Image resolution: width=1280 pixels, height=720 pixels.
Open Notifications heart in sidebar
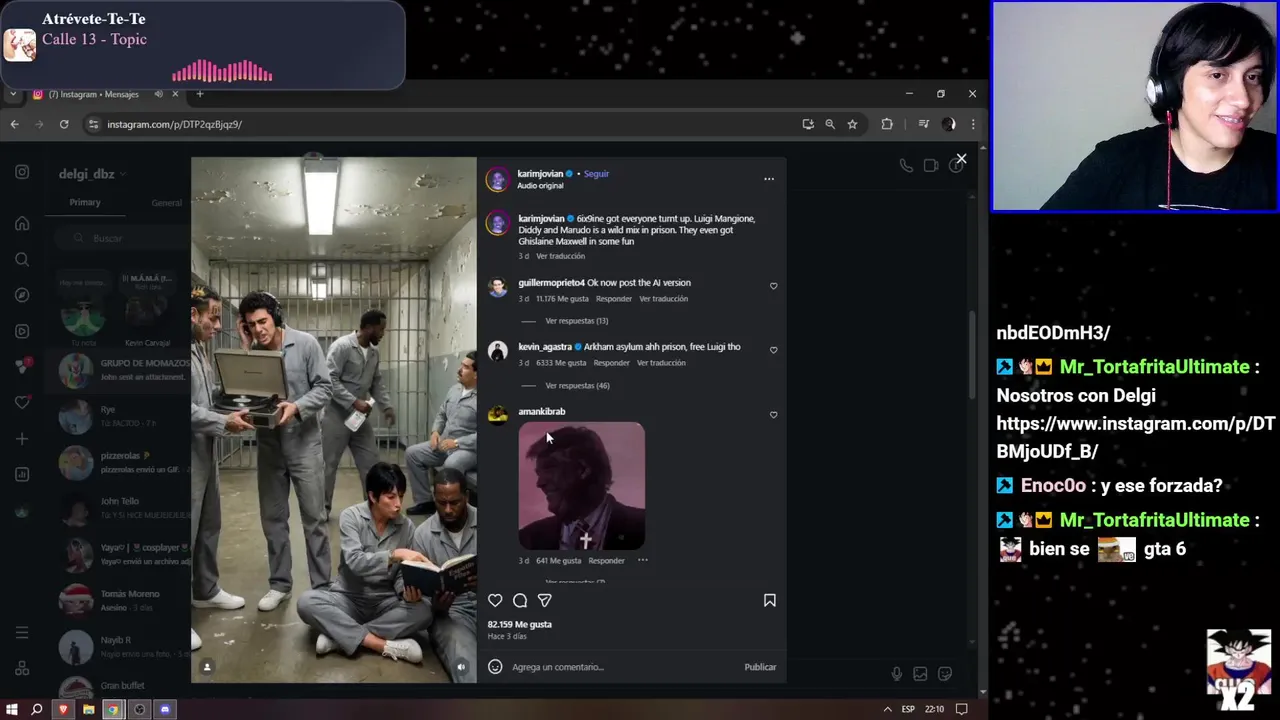pos(22,403)
